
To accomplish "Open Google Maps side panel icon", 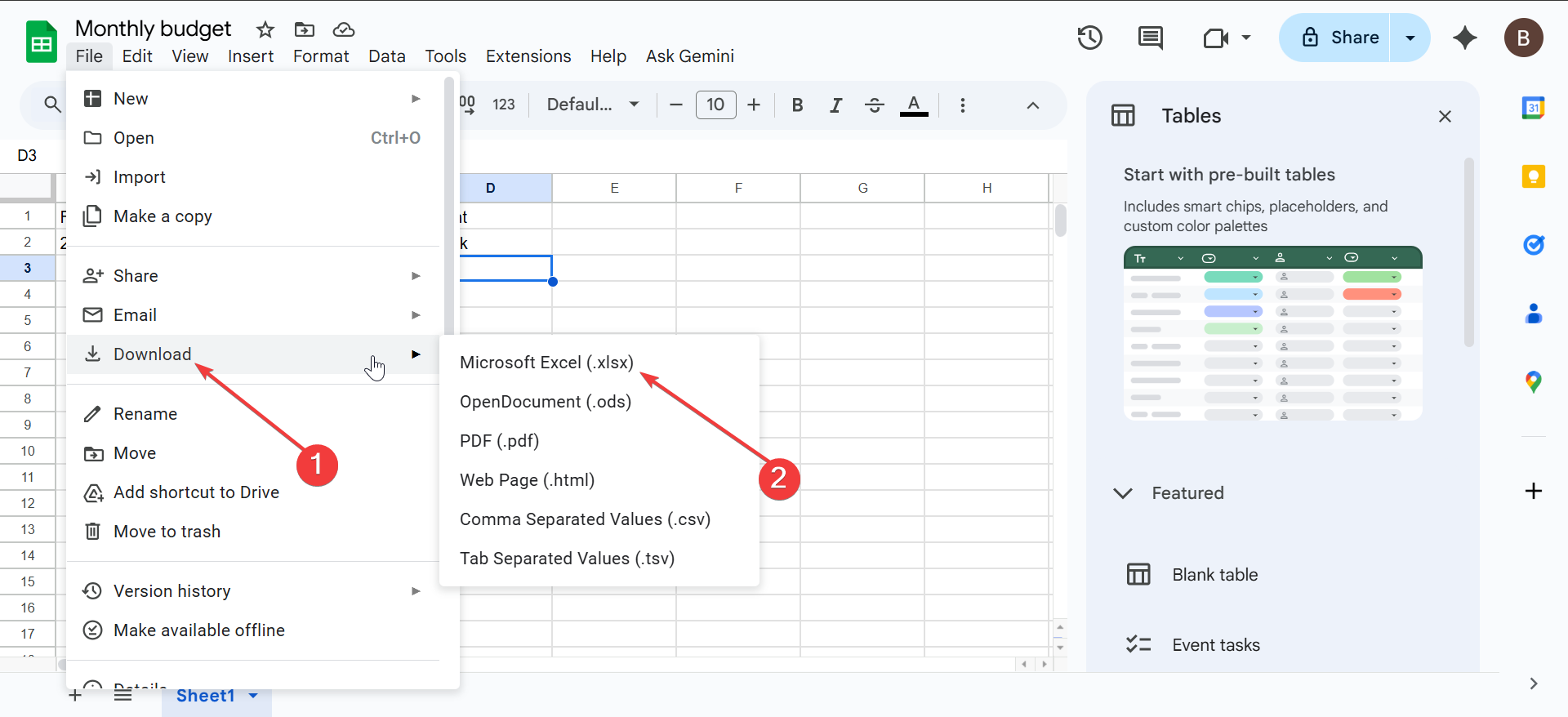I will tap(1533, 381).
